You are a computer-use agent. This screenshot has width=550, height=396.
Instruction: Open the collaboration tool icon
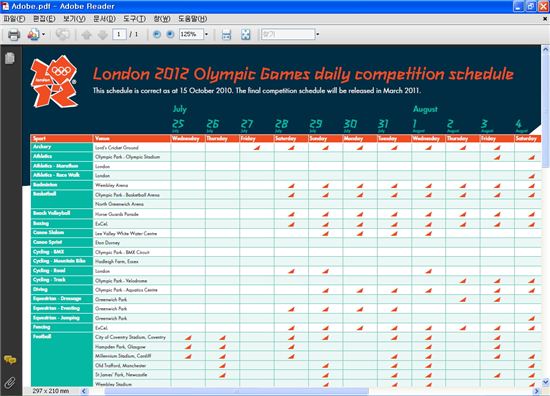[33, 35]
